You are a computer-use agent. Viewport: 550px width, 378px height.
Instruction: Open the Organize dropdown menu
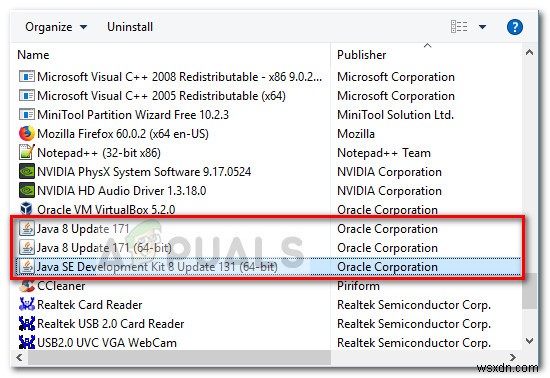pyautogui.click(x=56, y=27)
